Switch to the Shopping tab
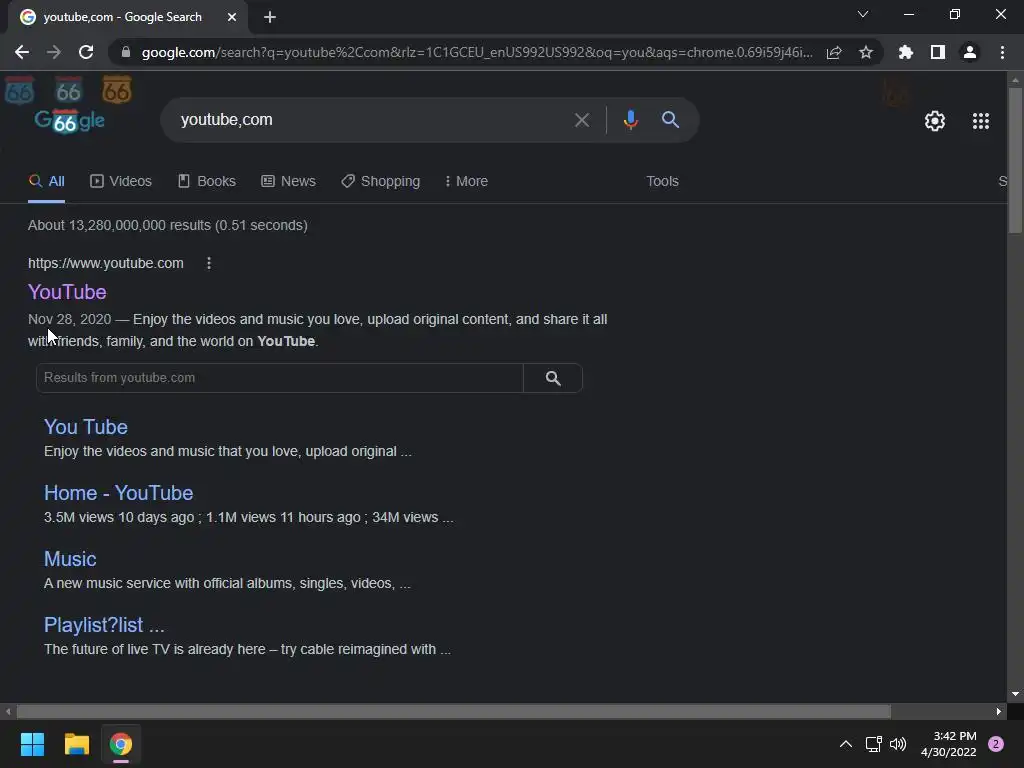 [381, 181]
